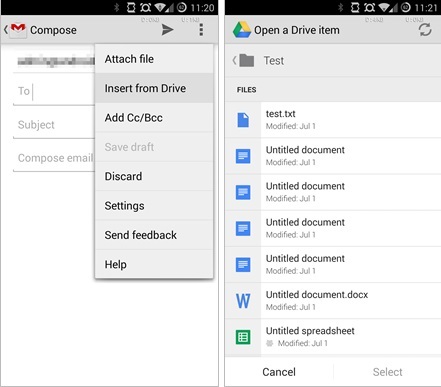Tap the FILES section header
The image size is (441, 387).
247,90
